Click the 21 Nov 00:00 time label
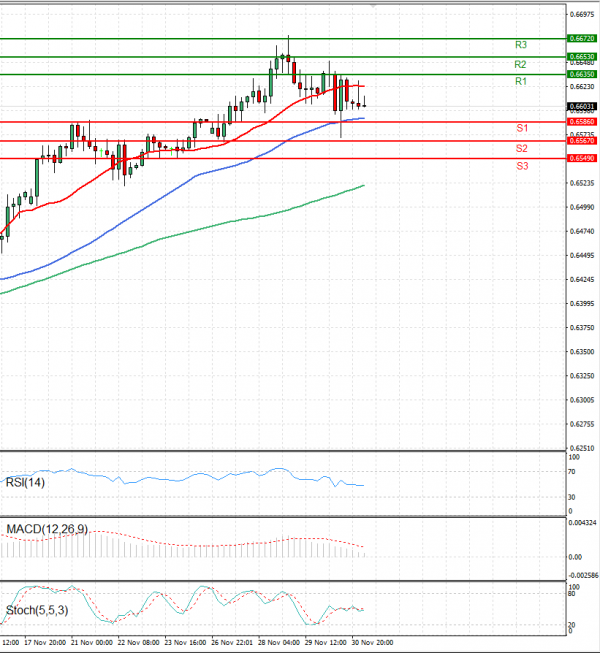The width and height of the screenshot is (600, 653). (x=92, y=643)
